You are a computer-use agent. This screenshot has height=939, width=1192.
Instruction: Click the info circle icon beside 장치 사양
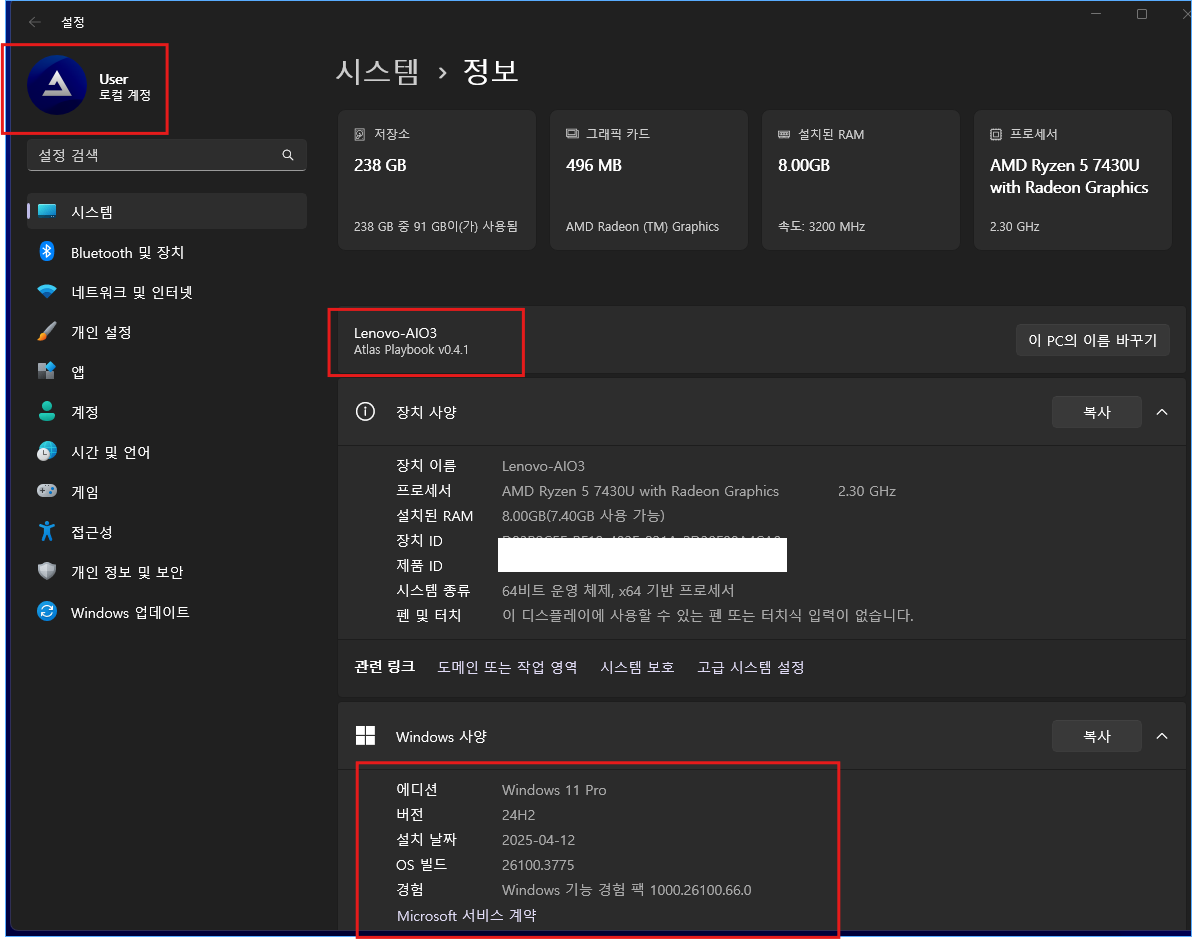pos(366,412)
